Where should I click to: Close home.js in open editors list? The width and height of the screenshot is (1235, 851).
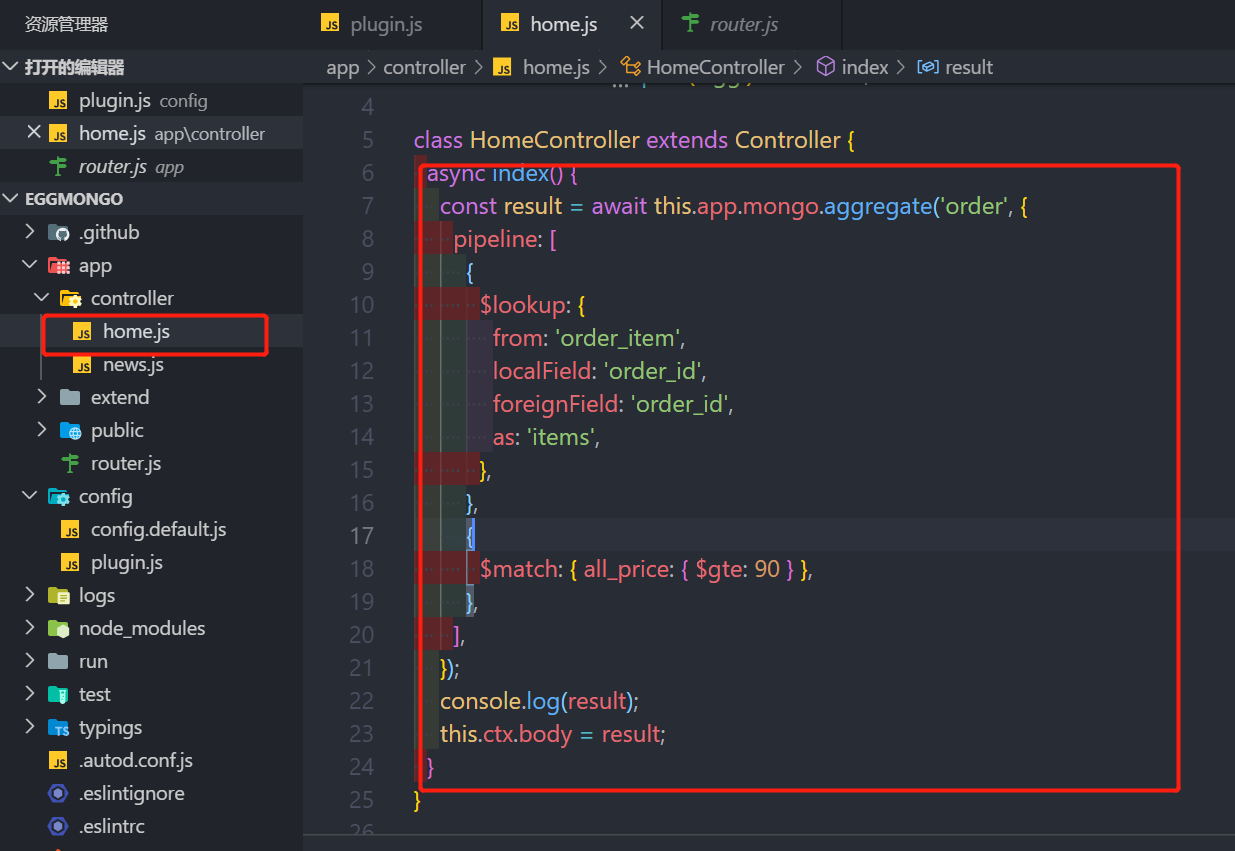coord(34,133)
